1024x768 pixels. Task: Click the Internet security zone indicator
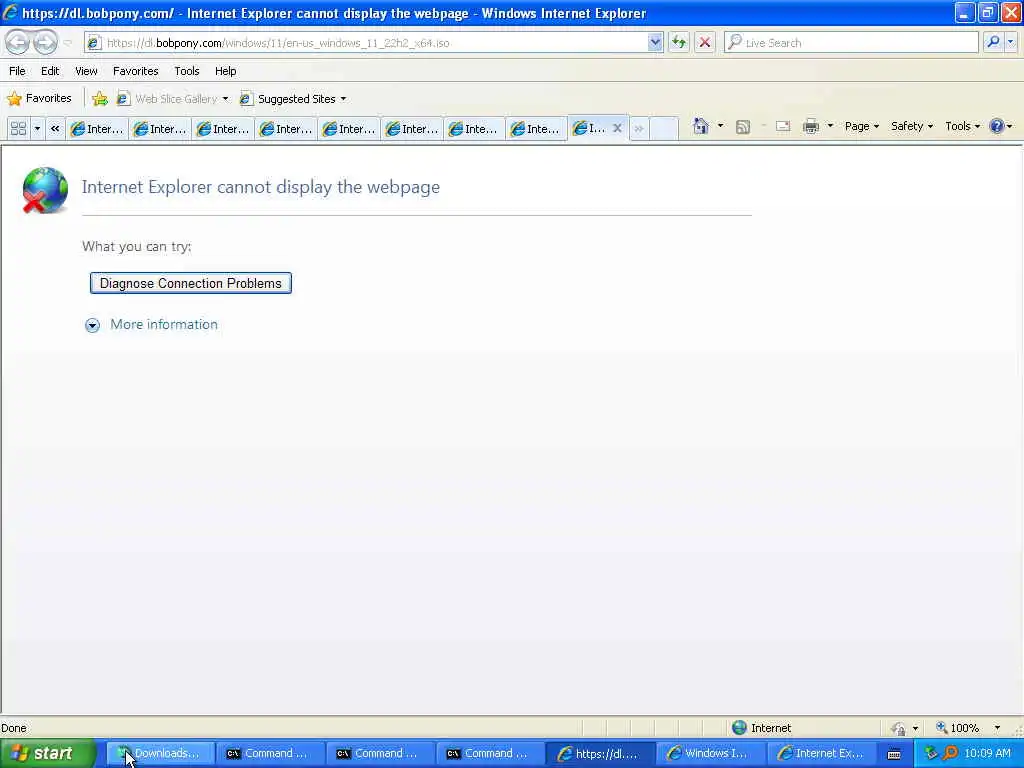coord(761,728)
